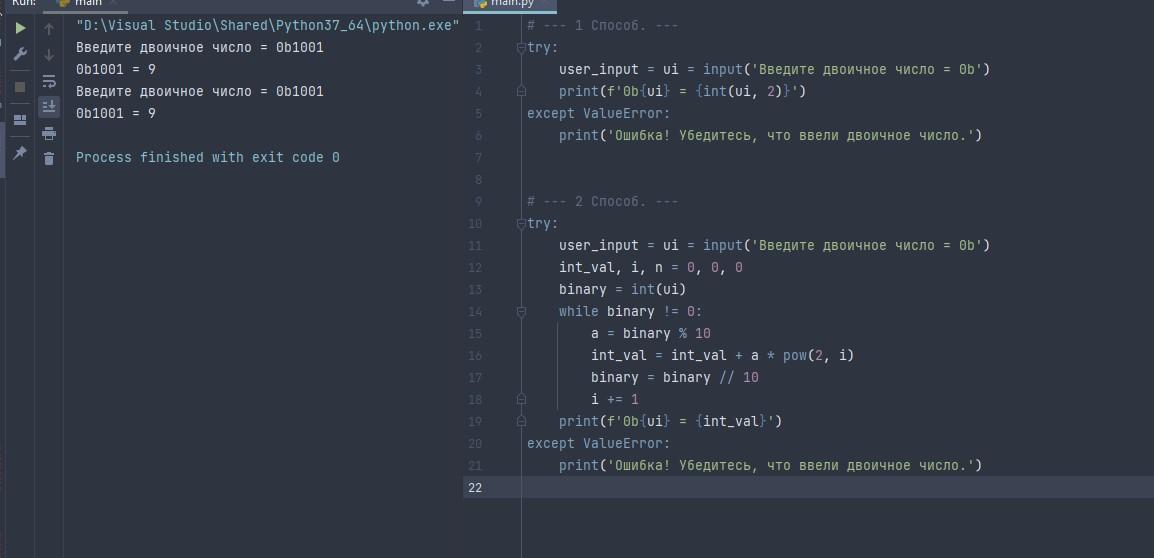Image resolution: width=1154 pixels, height=558 pixels.
Task: Collapse the second try block on line 10
Action: coord(521,223)
